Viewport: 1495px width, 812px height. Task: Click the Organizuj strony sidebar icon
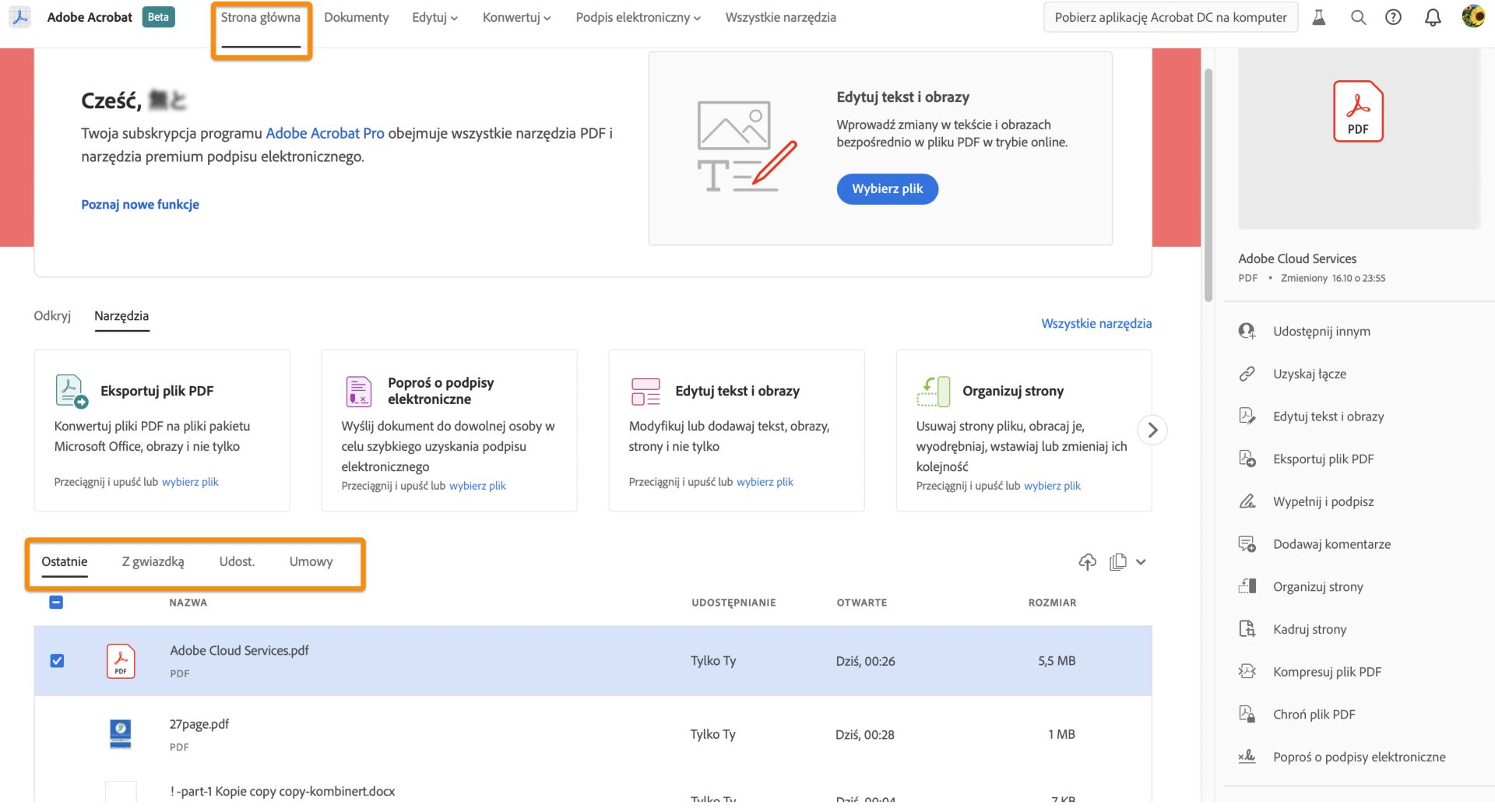1247,586
